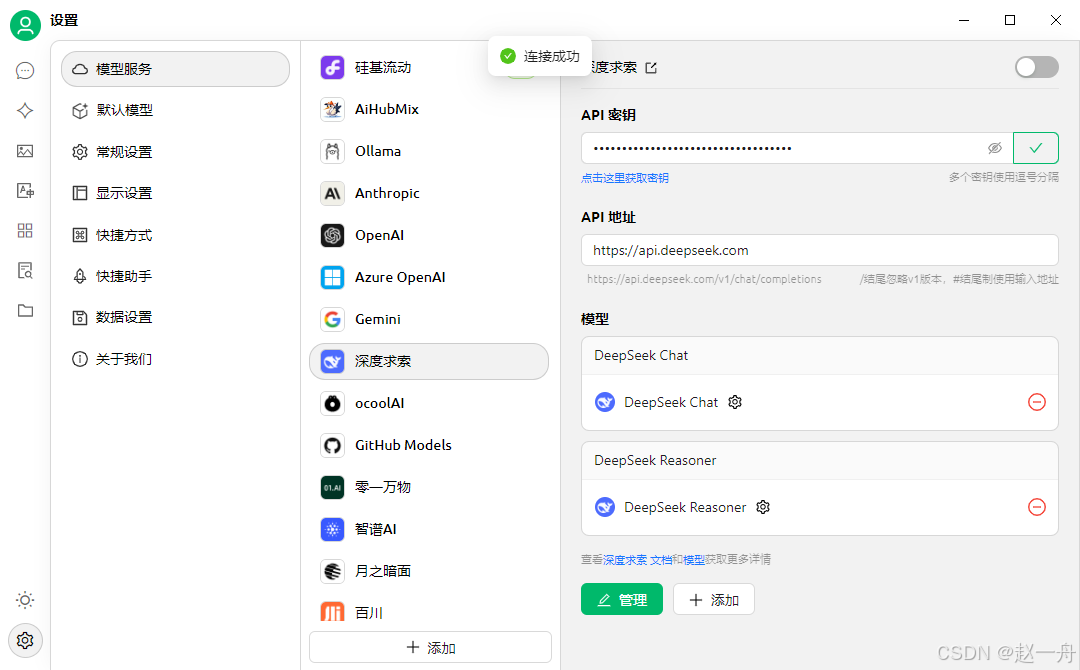
Task: Select the AiHubMix provider
Action: point(428,109)
